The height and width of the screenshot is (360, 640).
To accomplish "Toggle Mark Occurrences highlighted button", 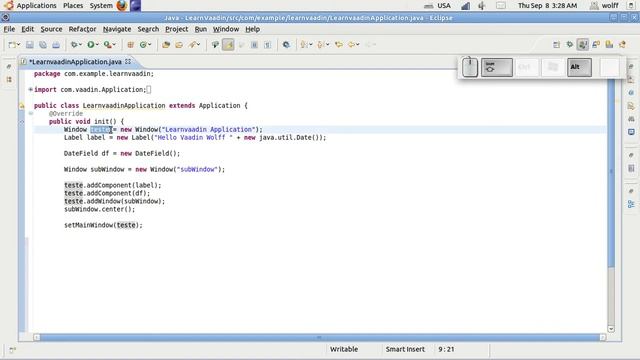I will pyautogui.click(x=229, y=45).
